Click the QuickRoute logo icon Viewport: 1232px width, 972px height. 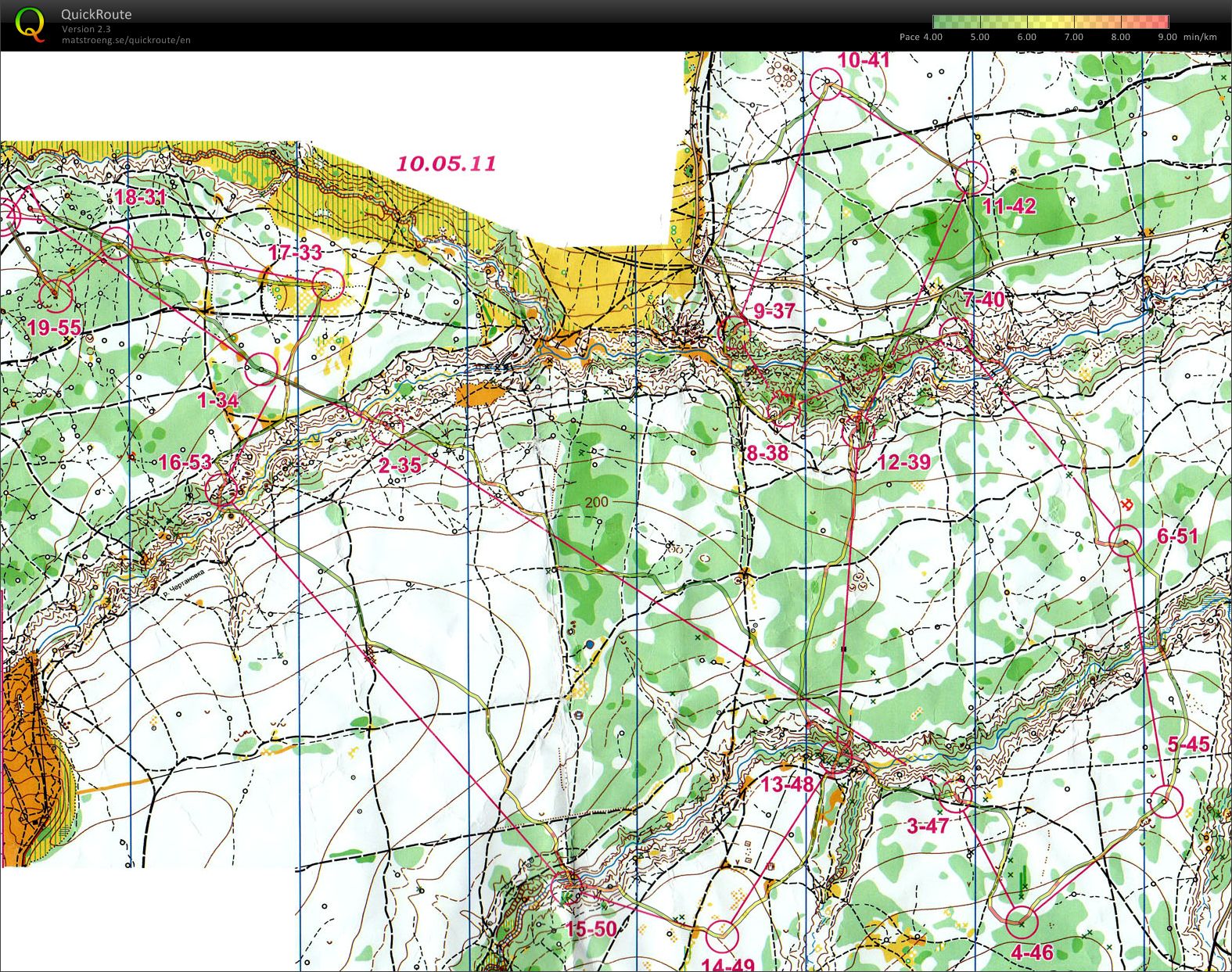30,23
